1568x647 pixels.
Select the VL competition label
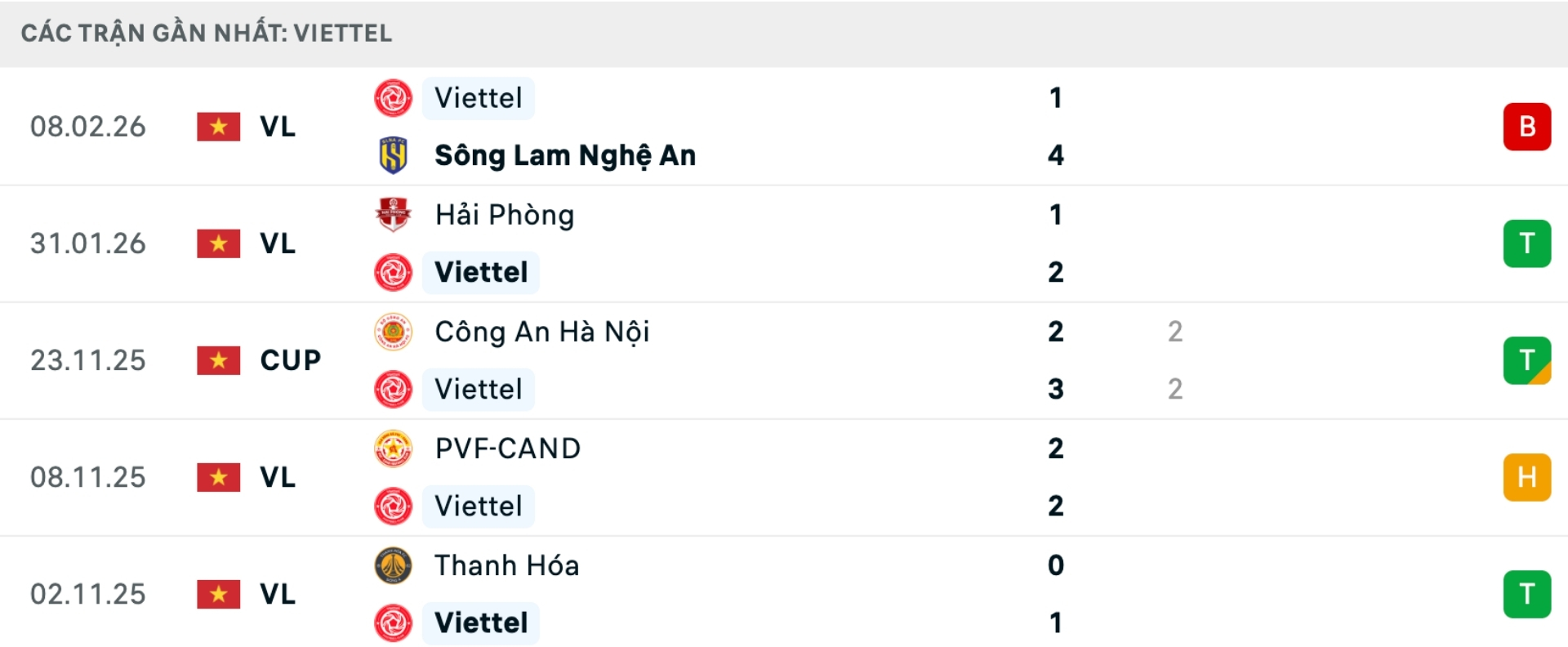point(276,127)
